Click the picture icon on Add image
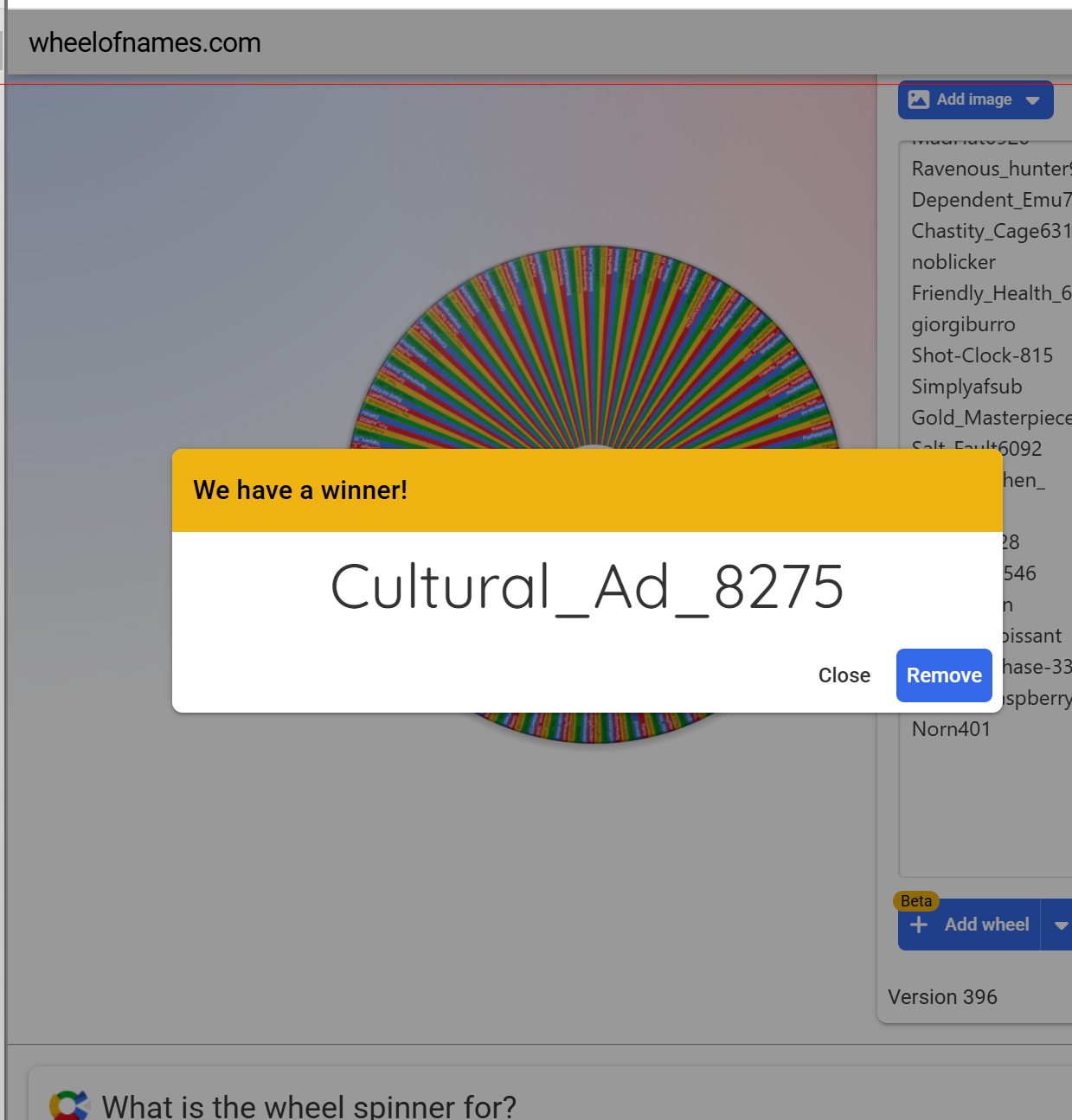Screen dimensions: 1072x1120 pos(918,99)
